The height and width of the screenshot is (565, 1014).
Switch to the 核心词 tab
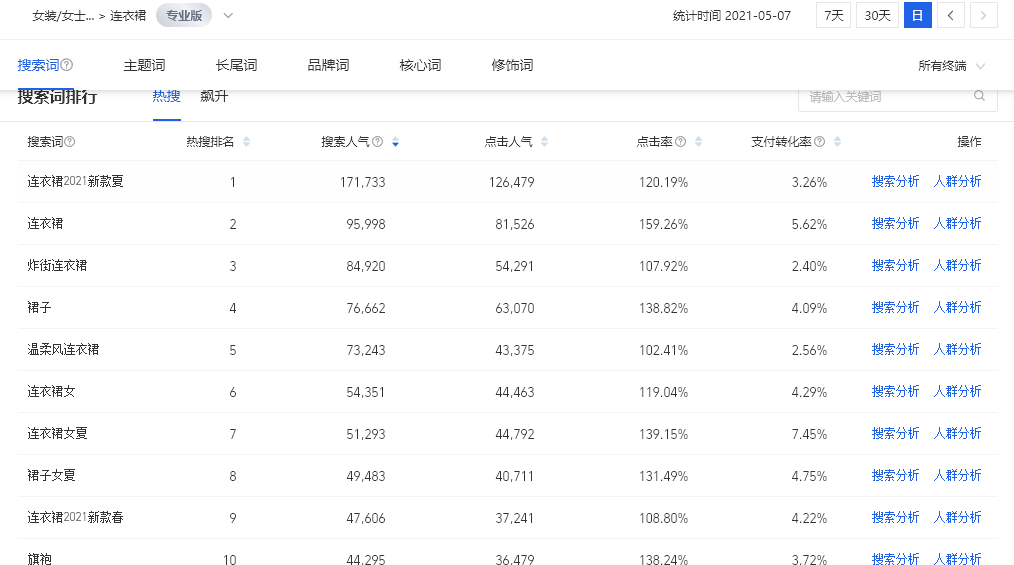point(420,65)
